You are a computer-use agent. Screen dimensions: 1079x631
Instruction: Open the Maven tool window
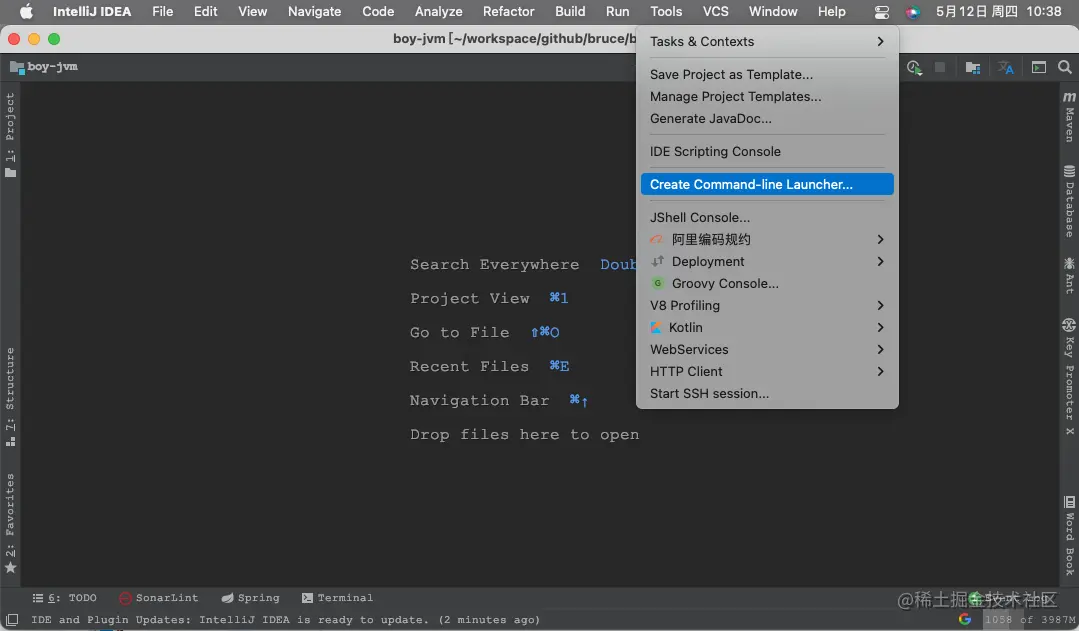click(1069, 117)
